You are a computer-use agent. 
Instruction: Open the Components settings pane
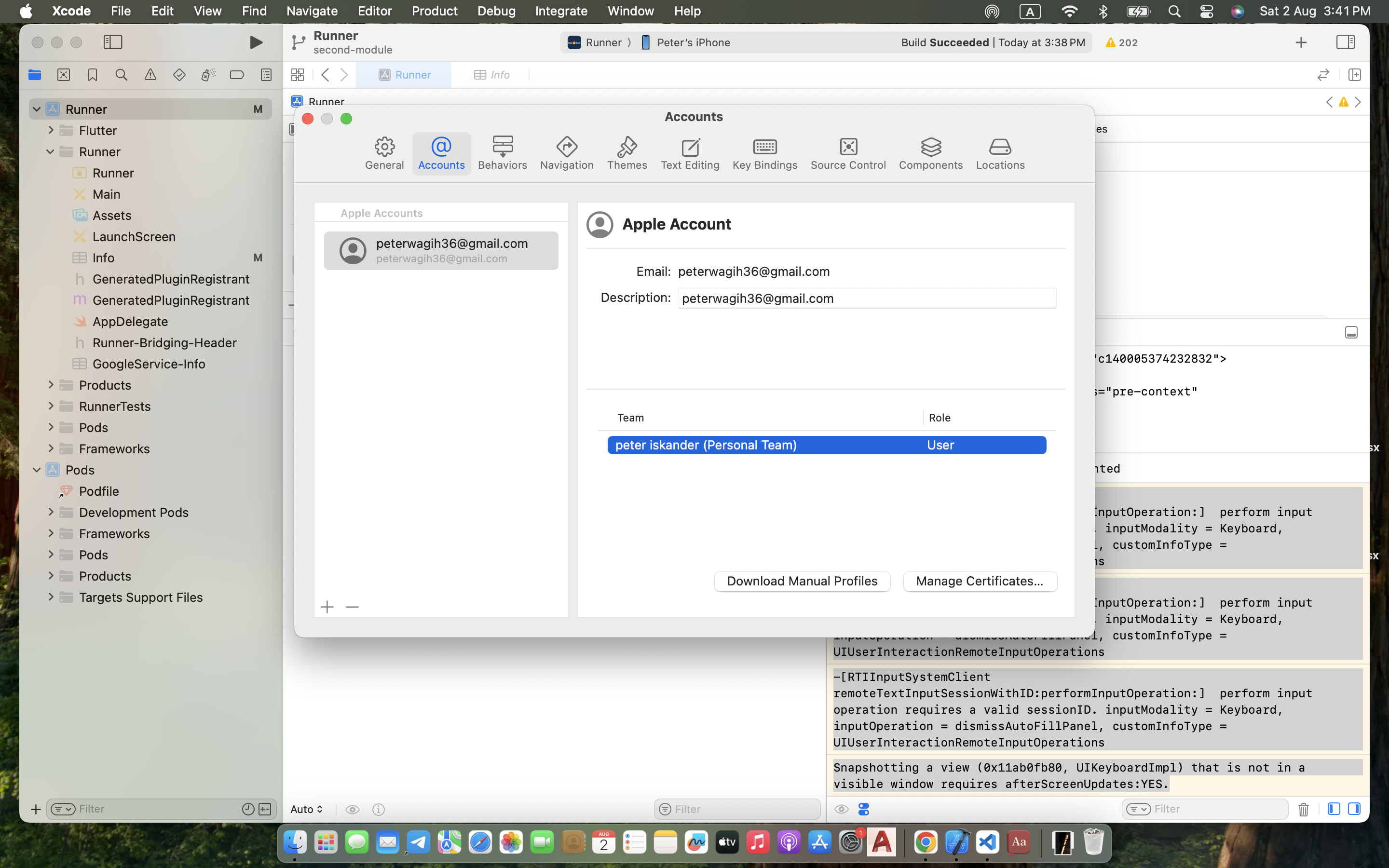coord(930,153)
